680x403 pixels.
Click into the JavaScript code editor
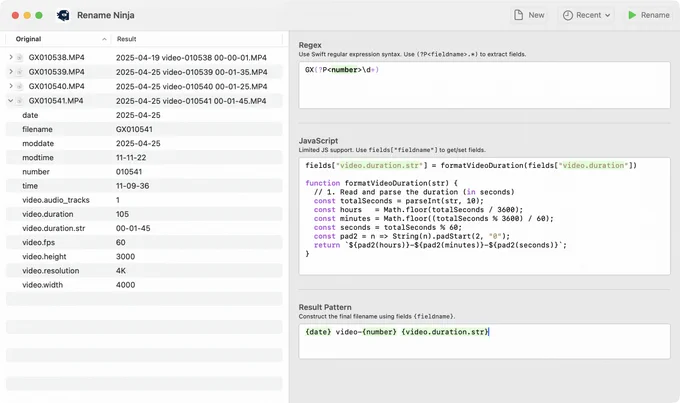484,216
